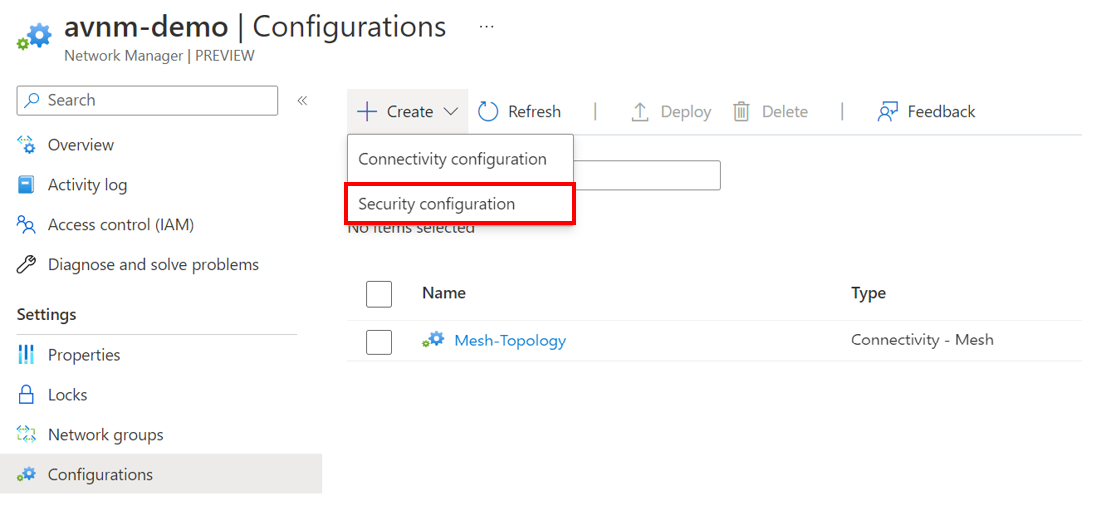Click the plus icon on Create
This screenshot has height=516, width=1109.
367,112
